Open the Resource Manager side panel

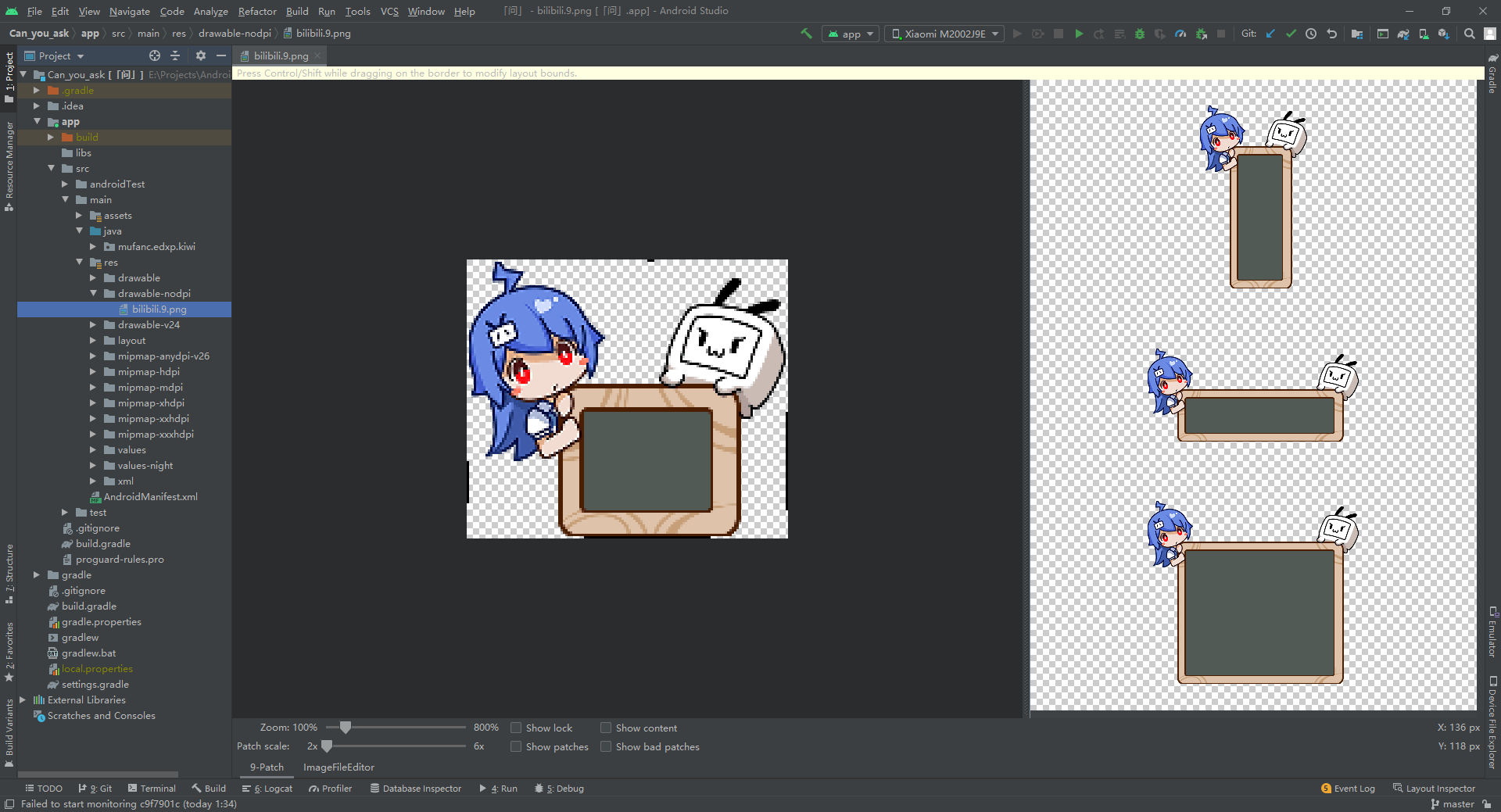point(9,166)
